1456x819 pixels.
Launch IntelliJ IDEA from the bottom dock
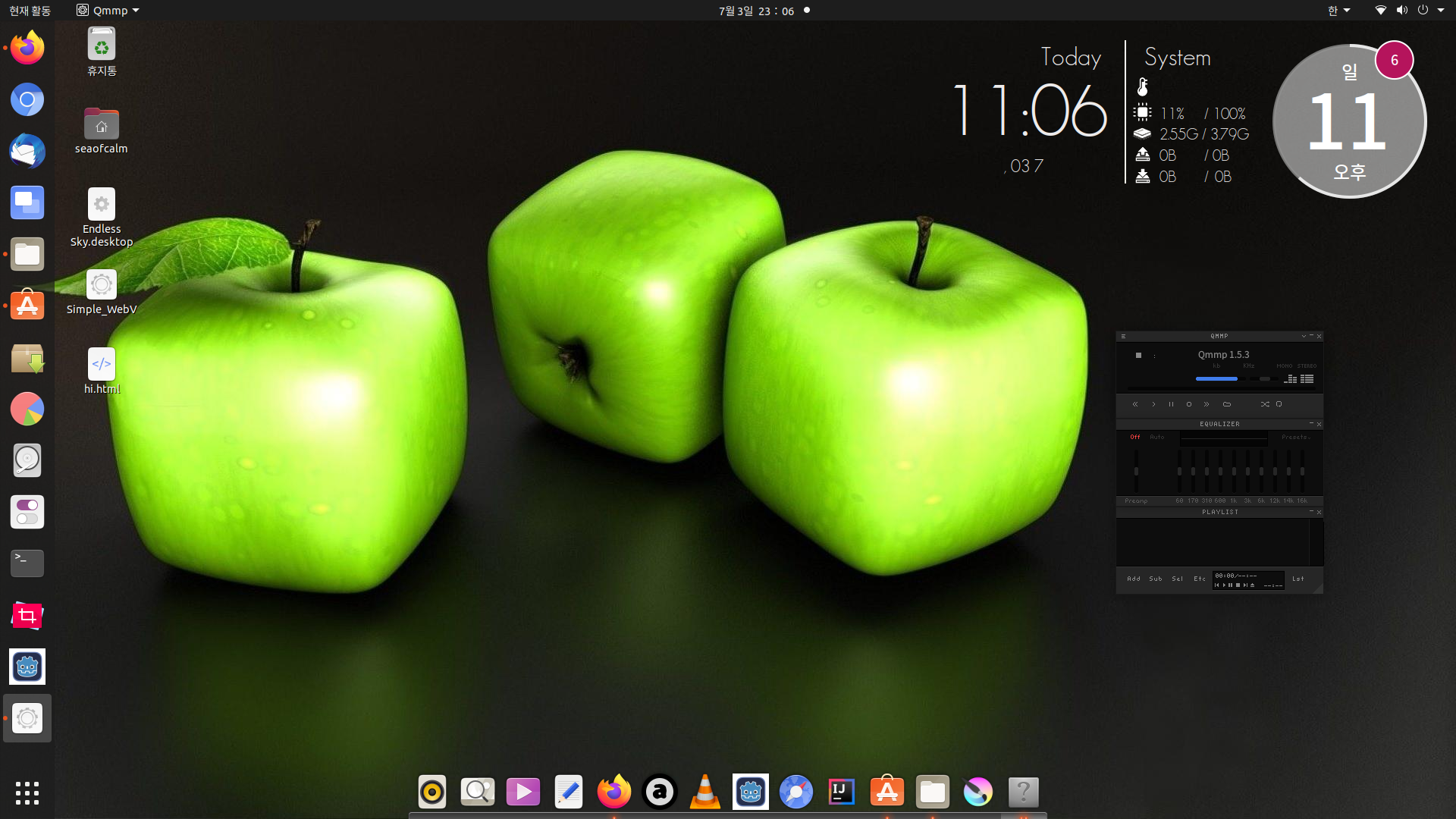pos(841,792)
